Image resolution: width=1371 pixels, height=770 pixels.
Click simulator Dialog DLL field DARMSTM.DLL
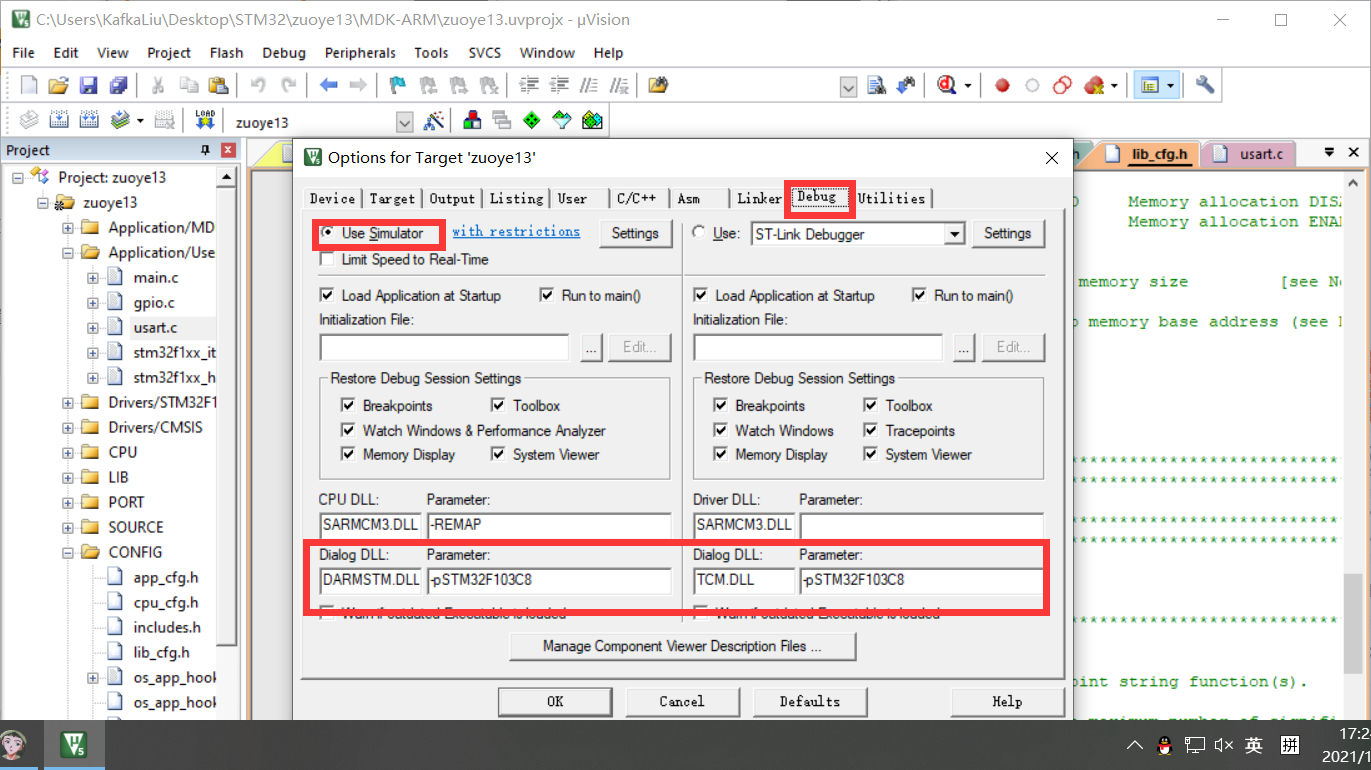[371, 579]
